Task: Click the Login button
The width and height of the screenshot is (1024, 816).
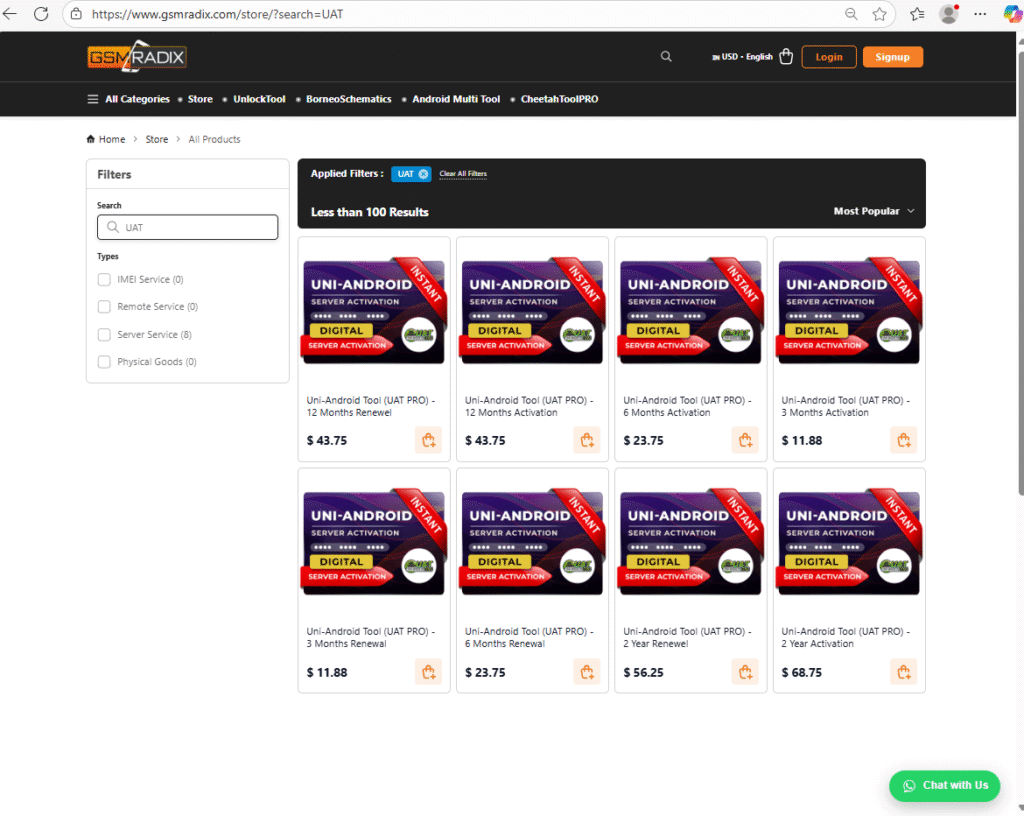Action: pyautogui.click(x=828, y=57)
